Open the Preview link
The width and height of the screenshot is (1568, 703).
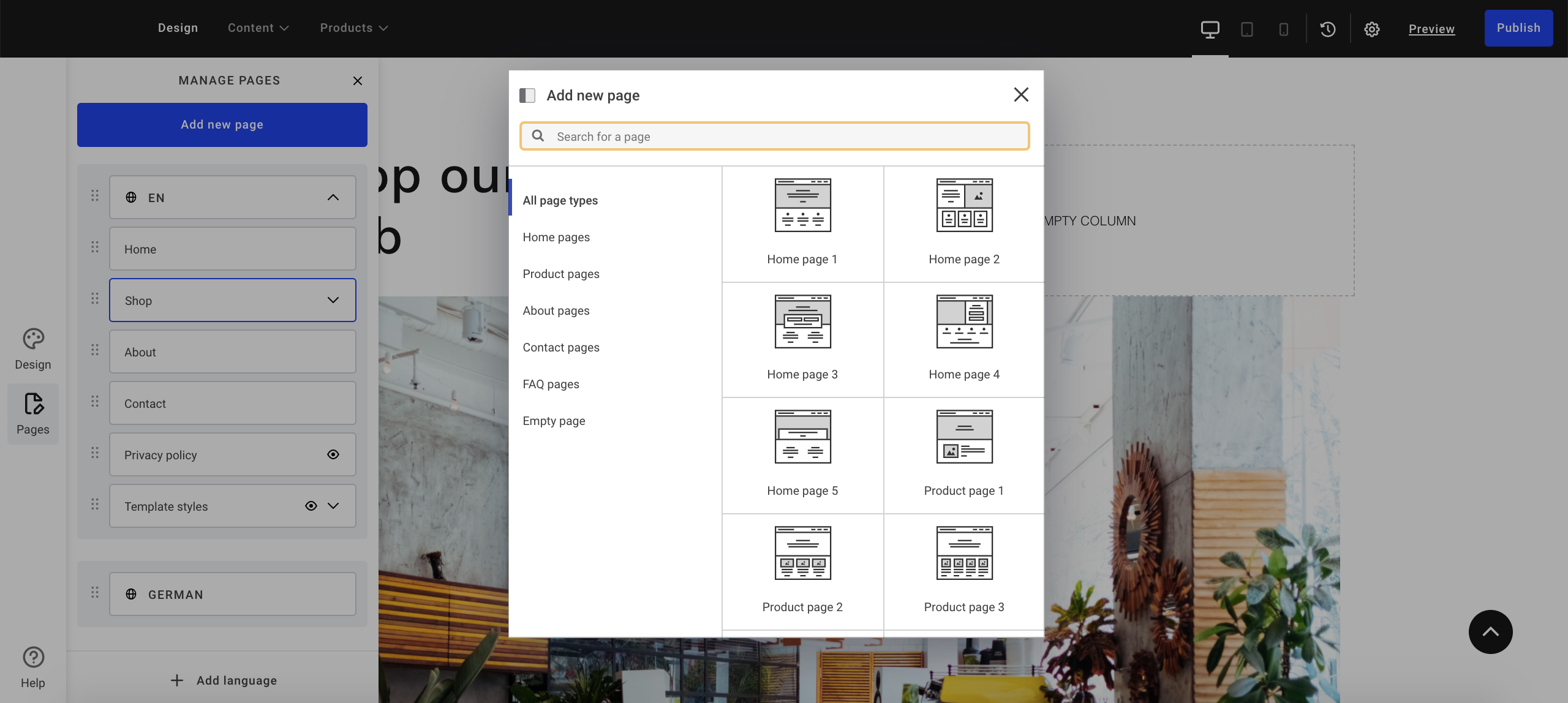click(1431, 29)
